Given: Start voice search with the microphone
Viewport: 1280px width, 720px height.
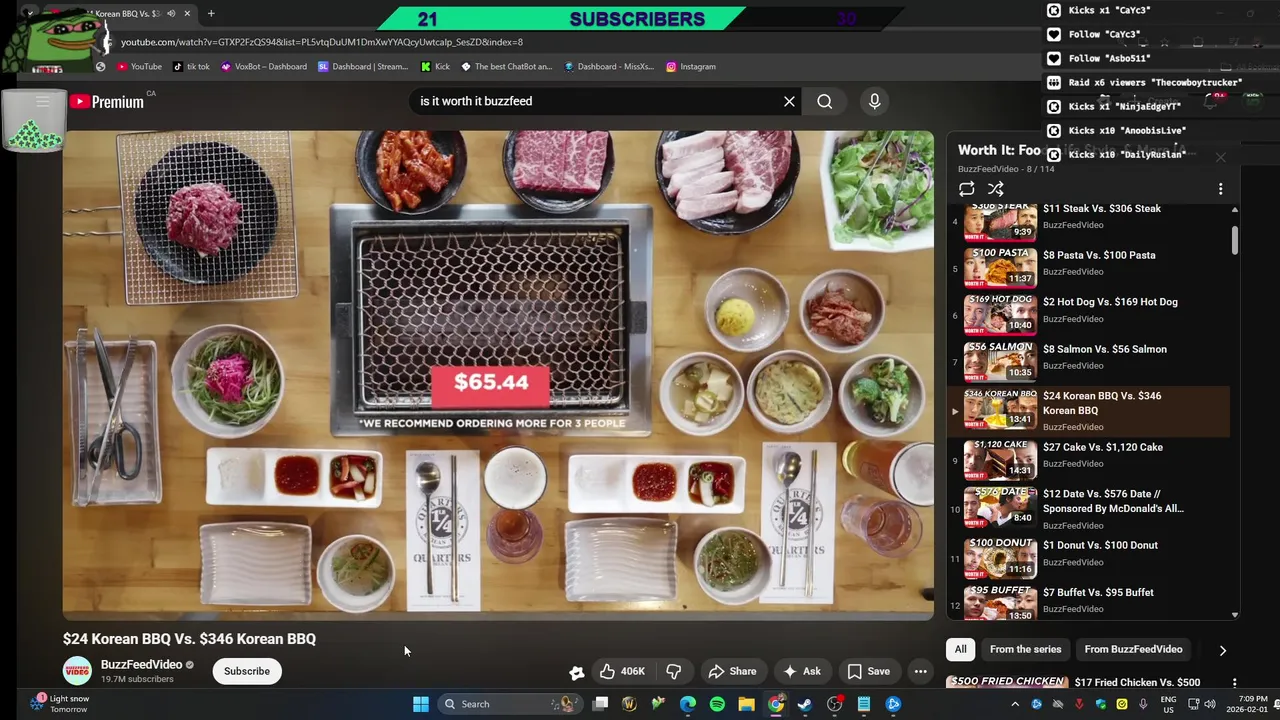Looking at the screenshot, I should point(874,101).
